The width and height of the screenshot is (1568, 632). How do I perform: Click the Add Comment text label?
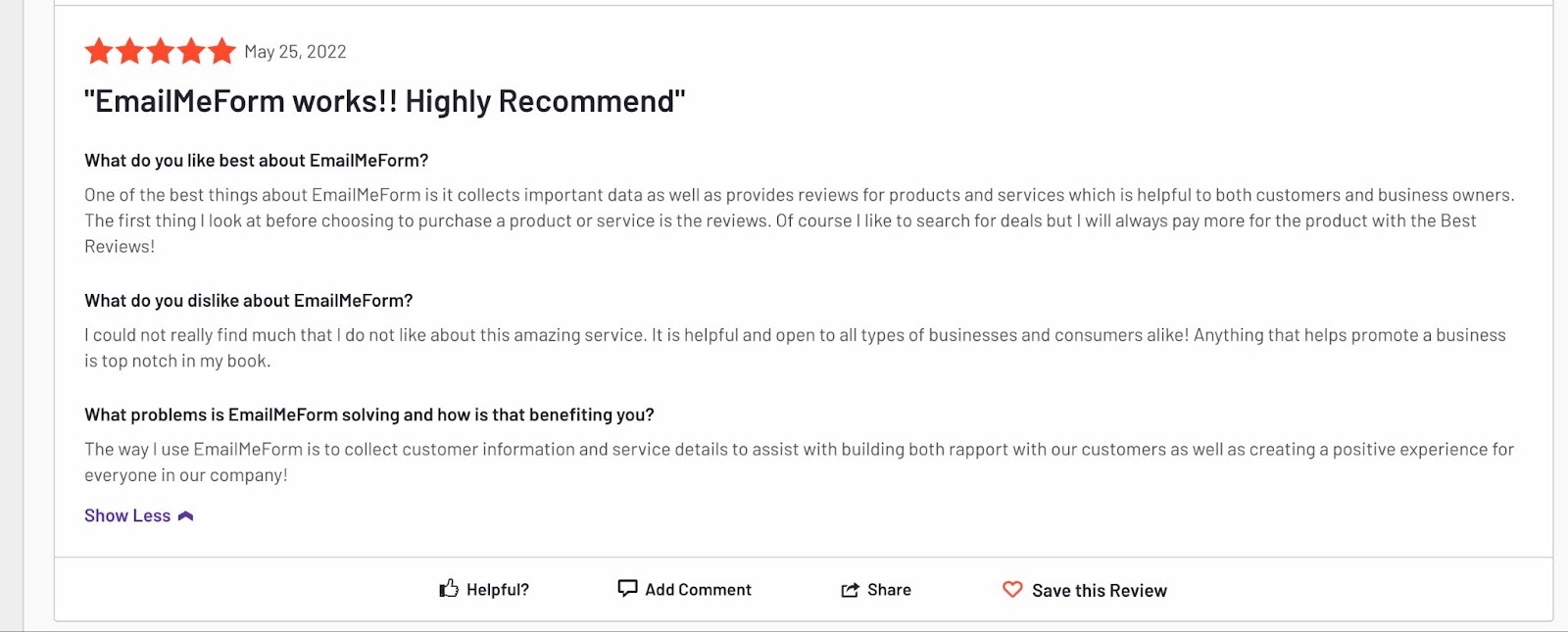(x=698, y=590)
